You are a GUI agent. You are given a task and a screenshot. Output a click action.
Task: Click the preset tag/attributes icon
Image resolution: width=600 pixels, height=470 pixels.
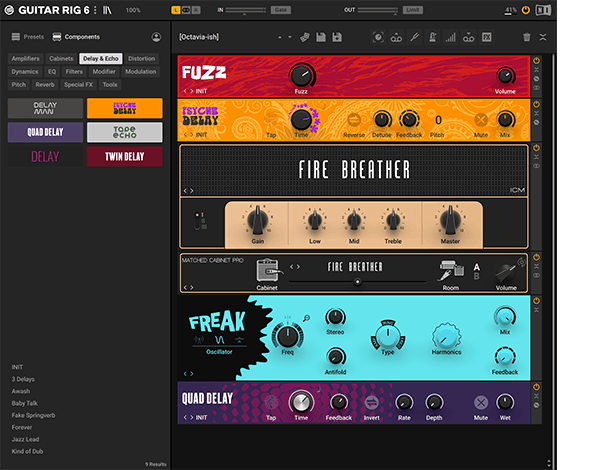305,37
